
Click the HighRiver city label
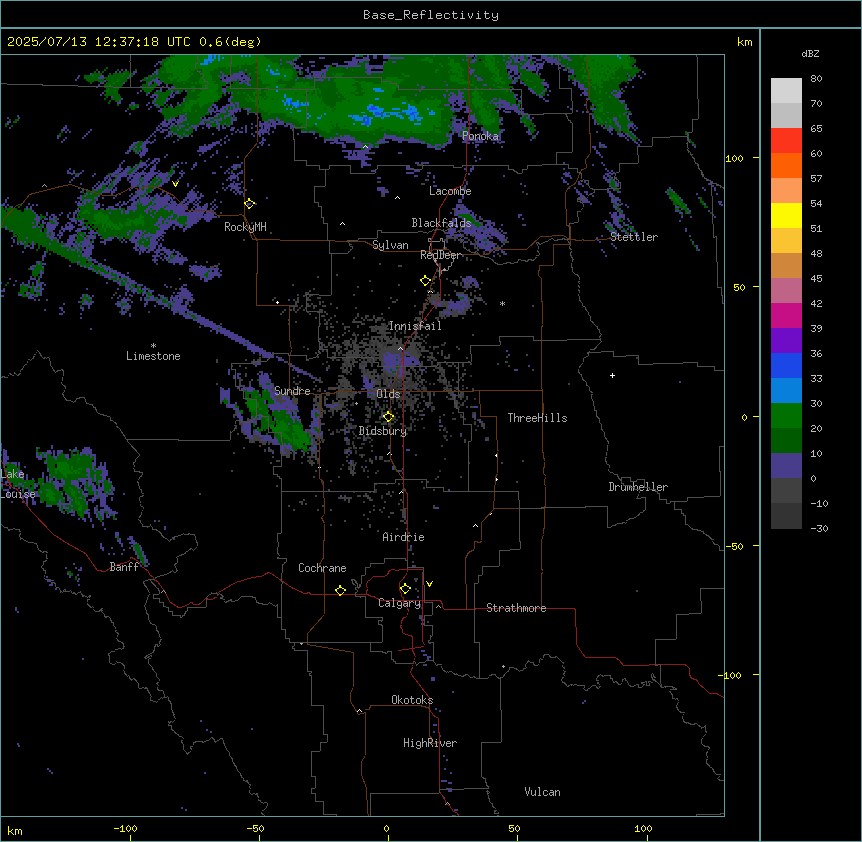430,743
